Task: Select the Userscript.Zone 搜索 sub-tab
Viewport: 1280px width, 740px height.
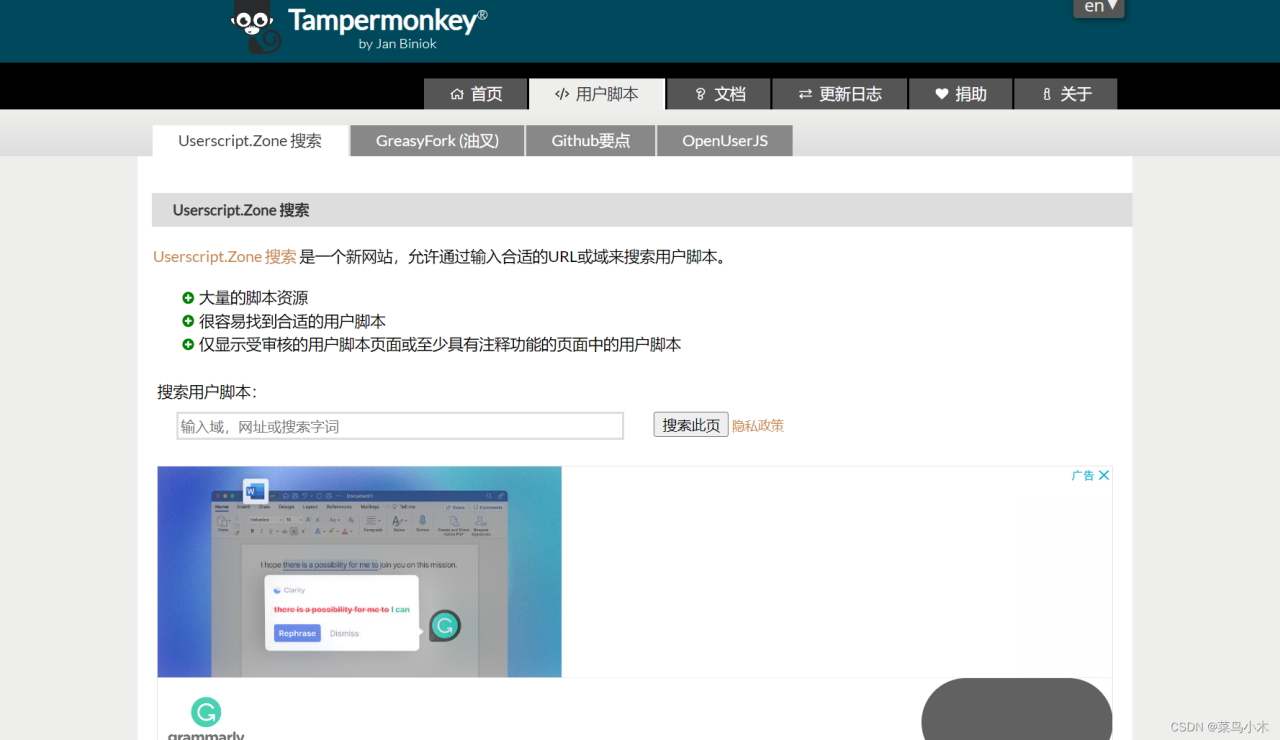Action: (250, 141)
